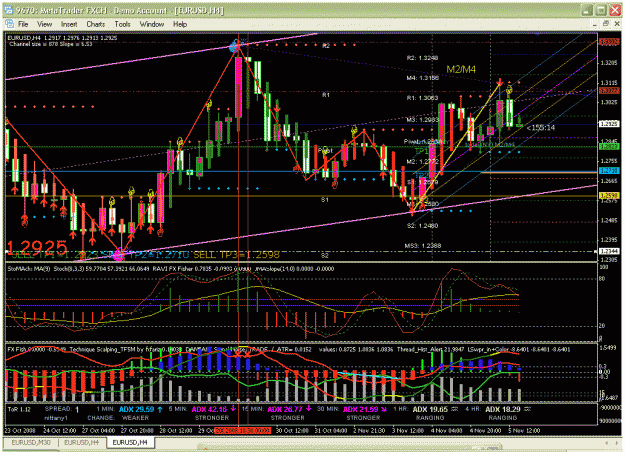Click the ADX 42.16 five-minute reading
Screen dimensions: 625x452
(x=209, y=409)
